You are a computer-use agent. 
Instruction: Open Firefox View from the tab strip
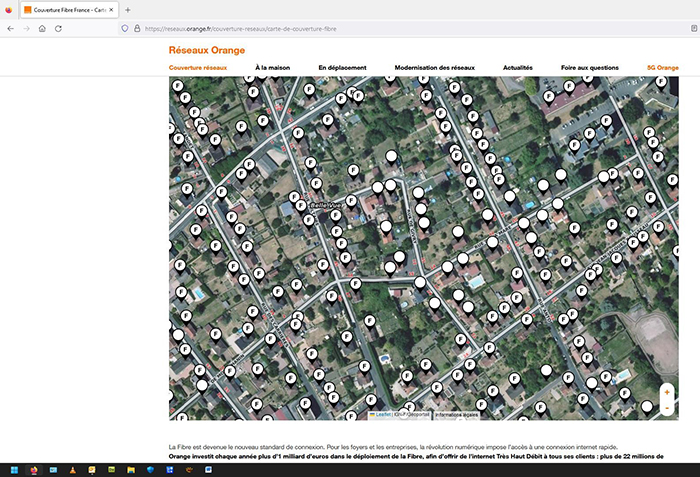point(8,10)
